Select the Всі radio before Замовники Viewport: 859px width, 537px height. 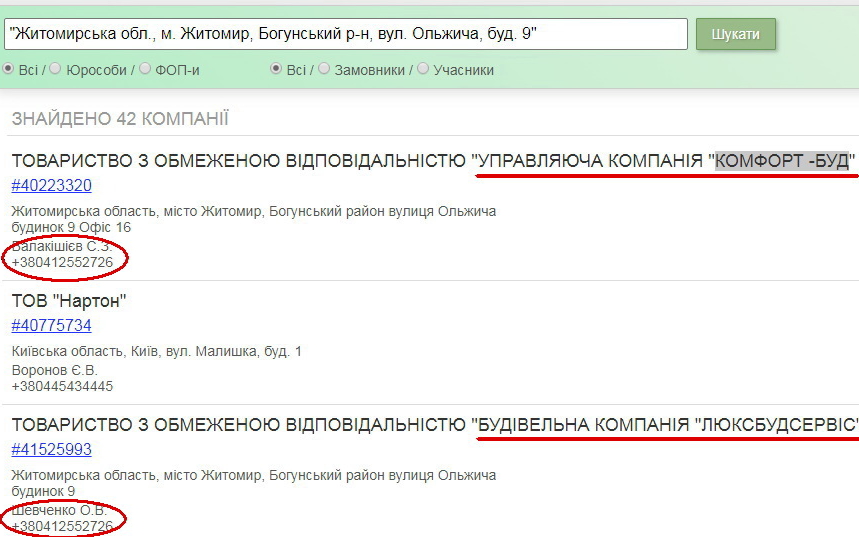point(277,69)
